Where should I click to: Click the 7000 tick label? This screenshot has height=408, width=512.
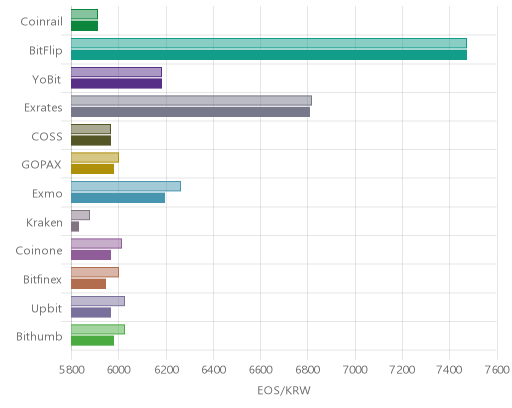pyautogui.click(x=355, y=370)
